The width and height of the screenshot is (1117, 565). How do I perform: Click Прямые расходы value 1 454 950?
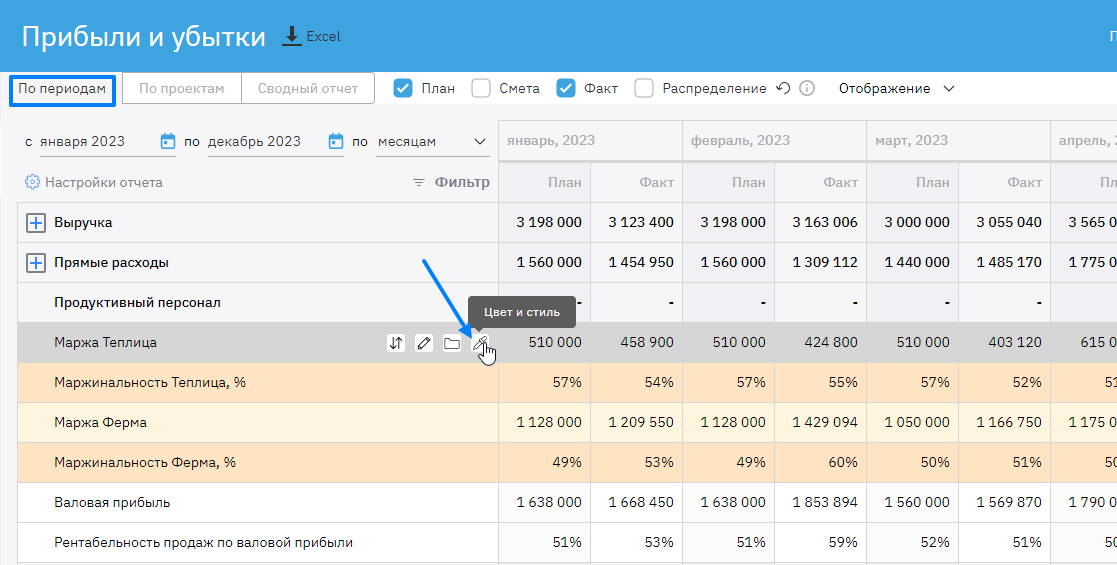[641, 262]
